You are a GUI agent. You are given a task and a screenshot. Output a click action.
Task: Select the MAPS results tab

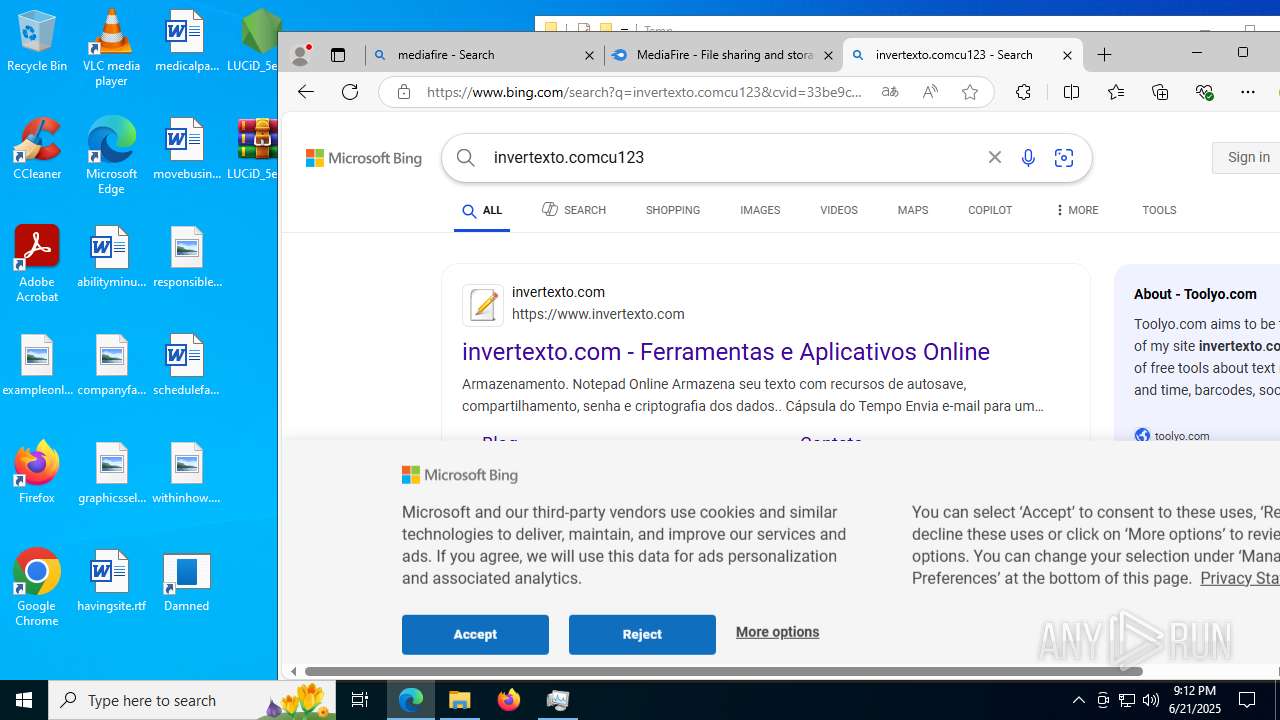tap(913, 210)
